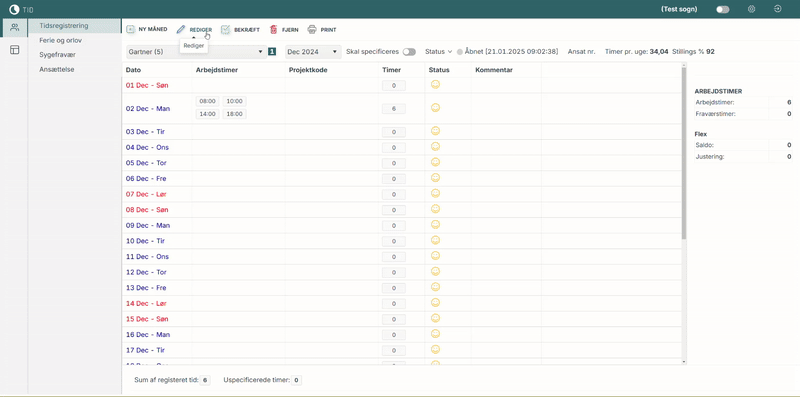Open the table layout sidebar icon
The width and height of the screenshot is (800, 397).
(x=14, y=49)
